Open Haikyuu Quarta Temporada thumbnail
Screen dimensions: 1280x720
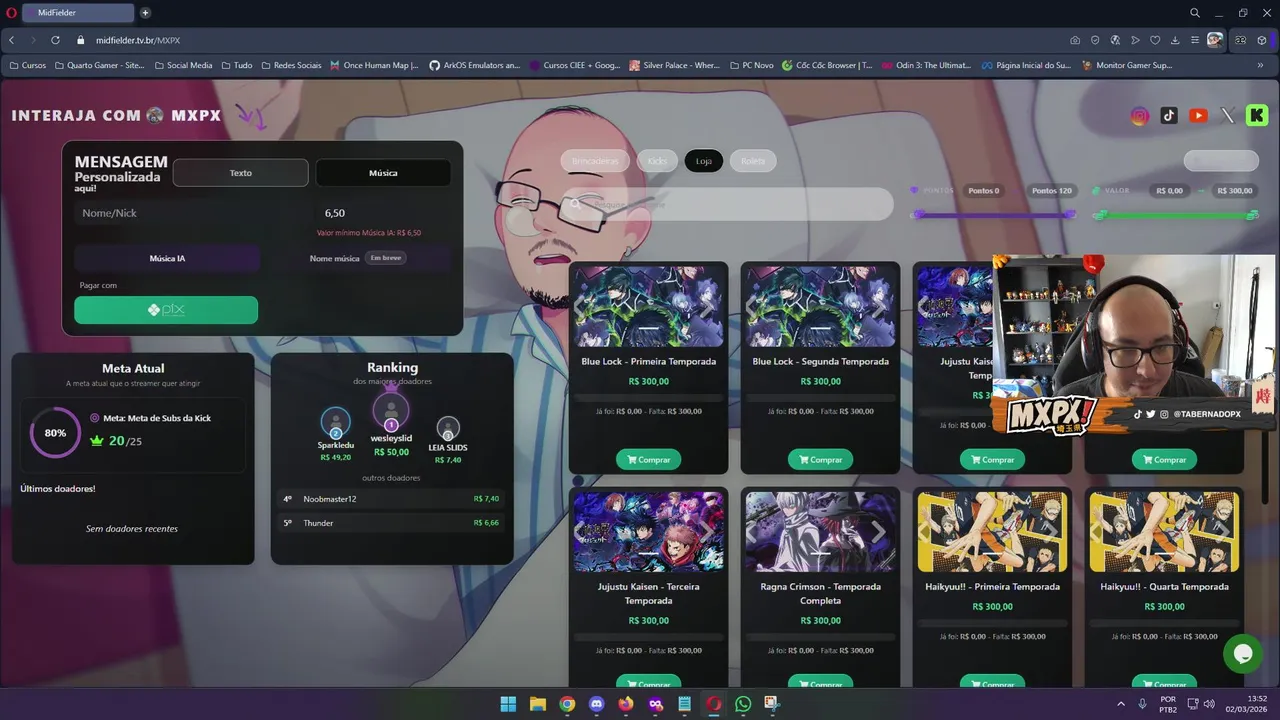pos(1164,531)
